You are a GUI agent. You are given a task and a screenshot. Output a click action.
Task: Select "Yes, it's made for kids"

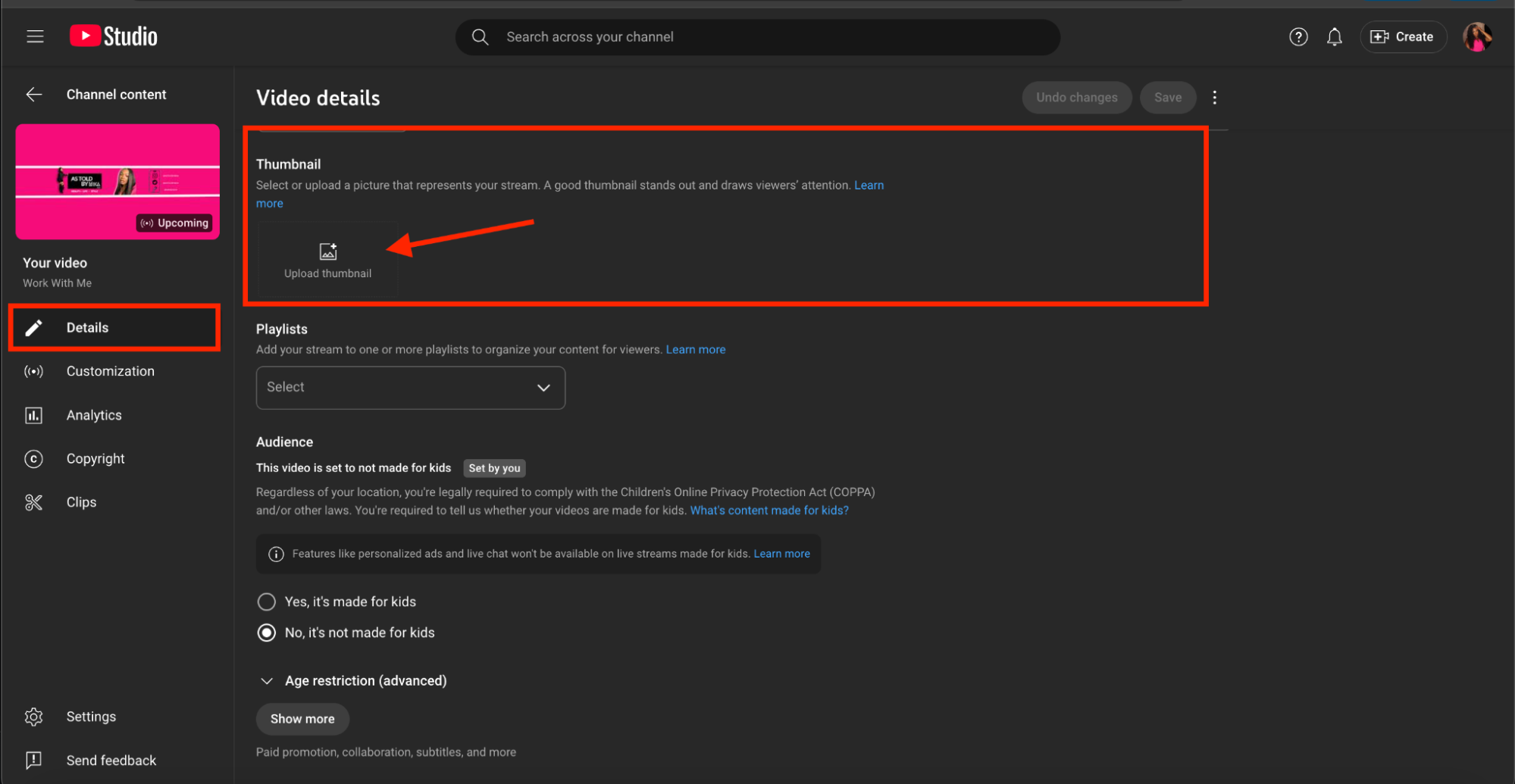coord(267,601)
